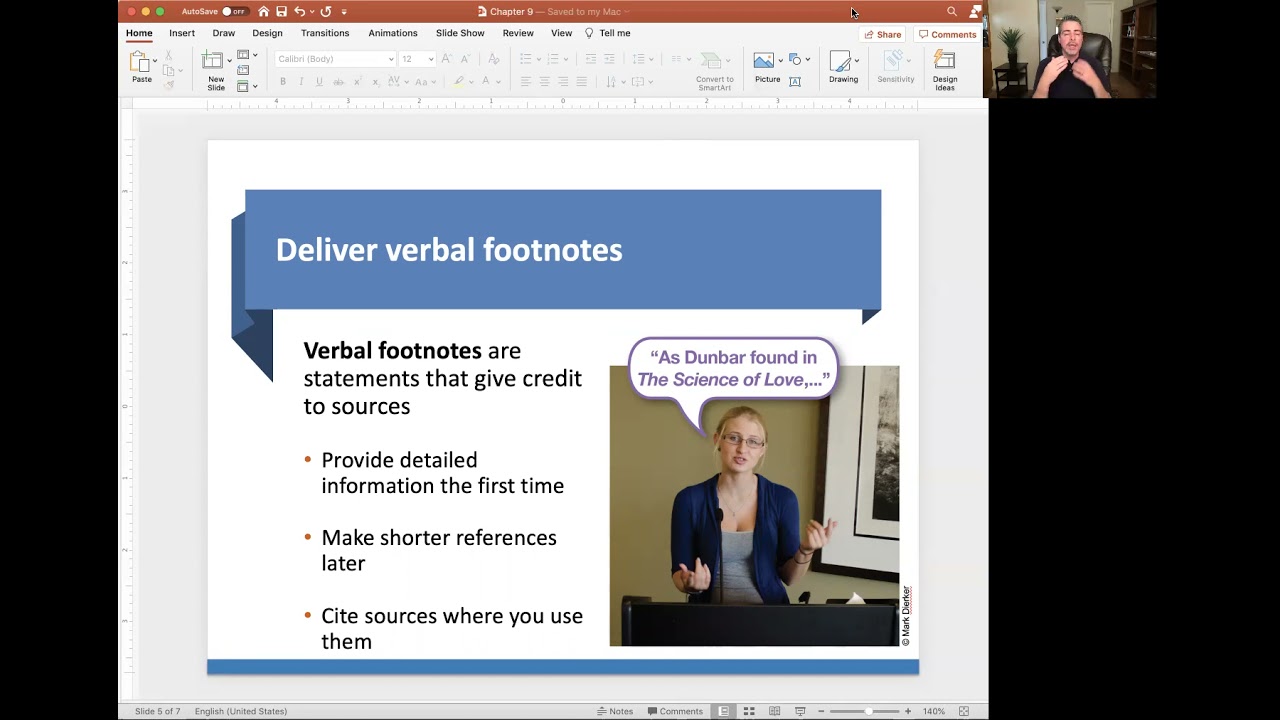Center align the text
Screen dimensions: 1280x720
pyautogui.click(x=544, y=82)
